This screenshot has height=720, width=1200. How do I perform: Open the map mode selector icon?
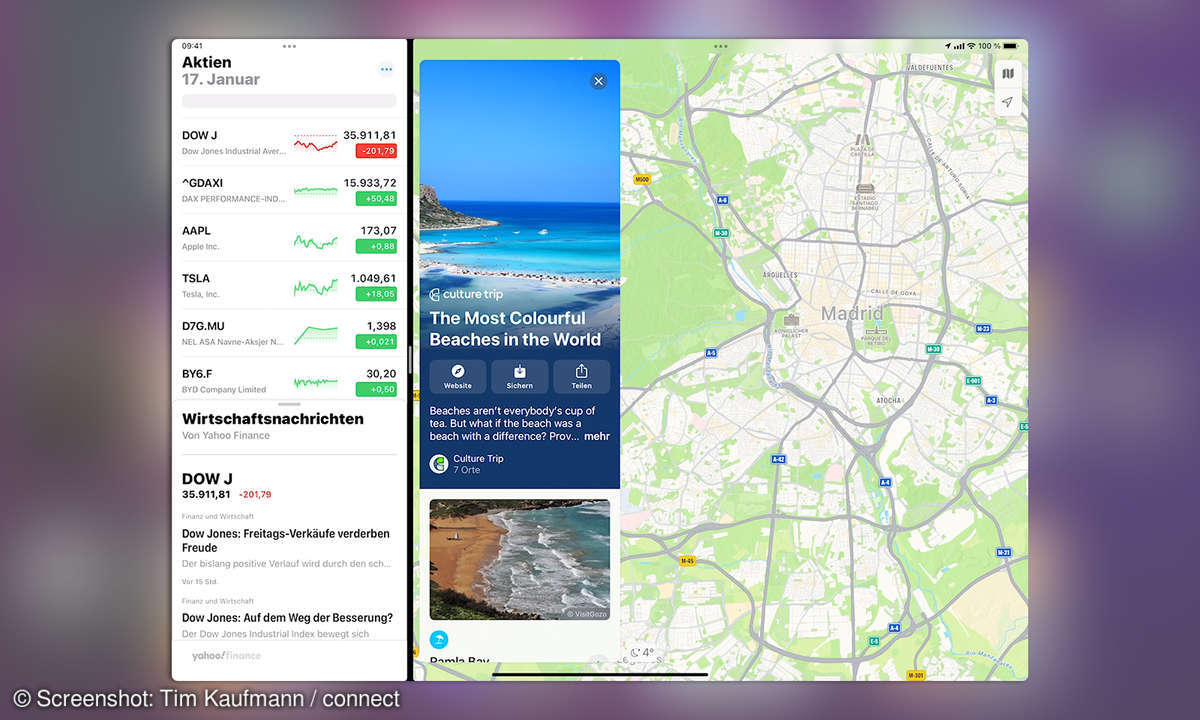pos(1008,73)
